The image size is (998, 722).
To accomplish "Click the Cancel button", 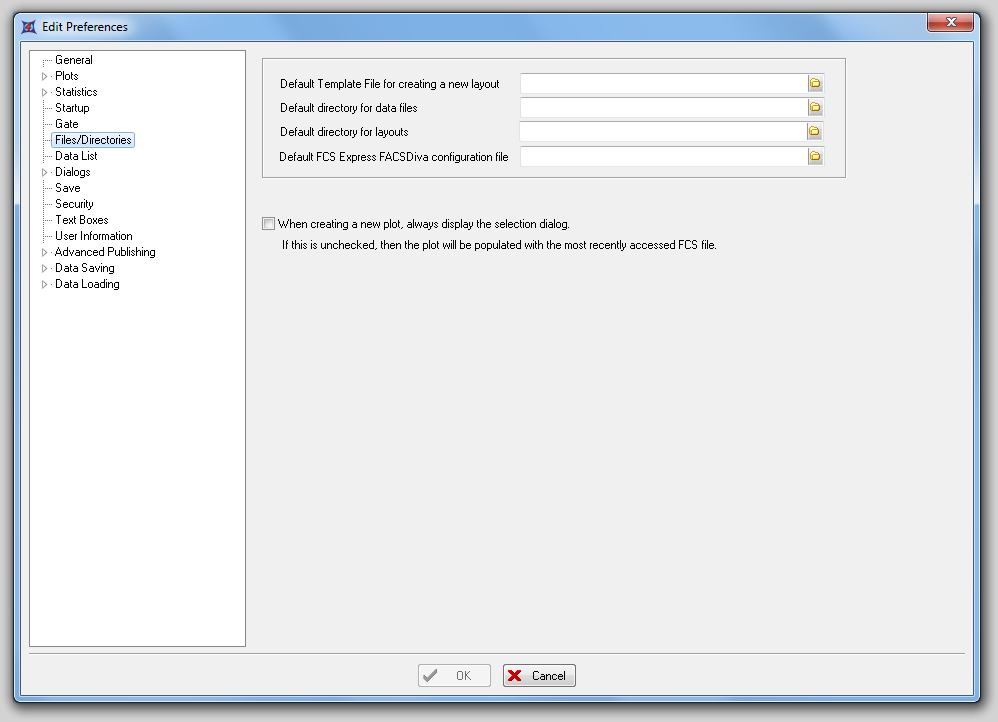I will coord(539,676).
